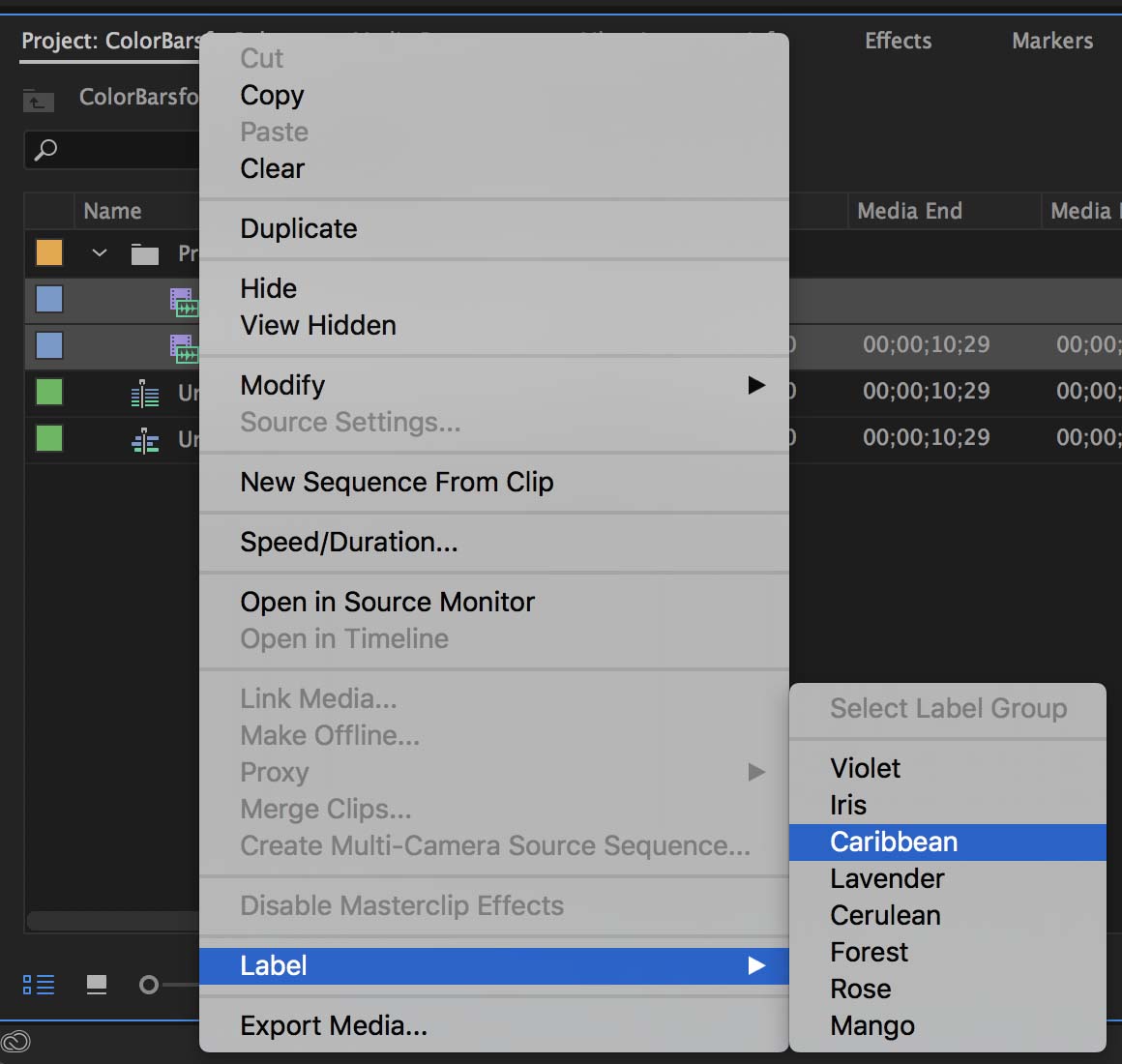Navigate up one level in the Project panel
This screenshot has height=1064, width=1122.
point(37,100)
